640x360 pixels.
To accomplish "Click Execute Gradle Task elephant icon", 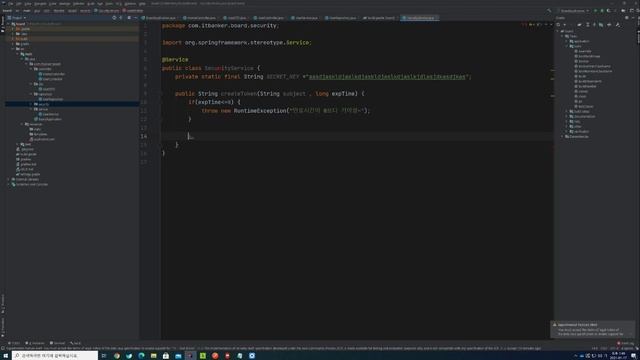I will coord(580,24).
